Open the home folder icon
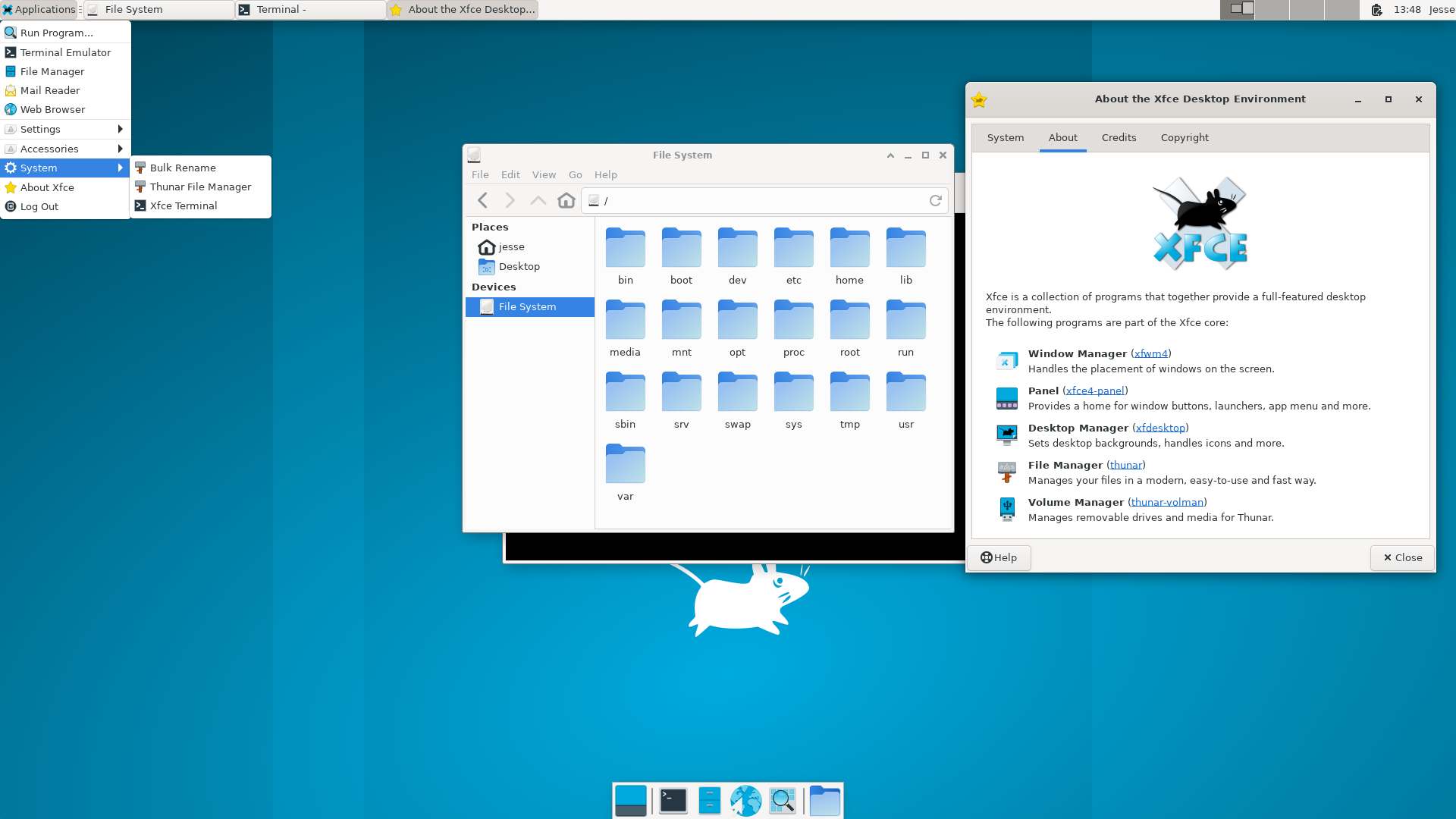 coord(849,248)
